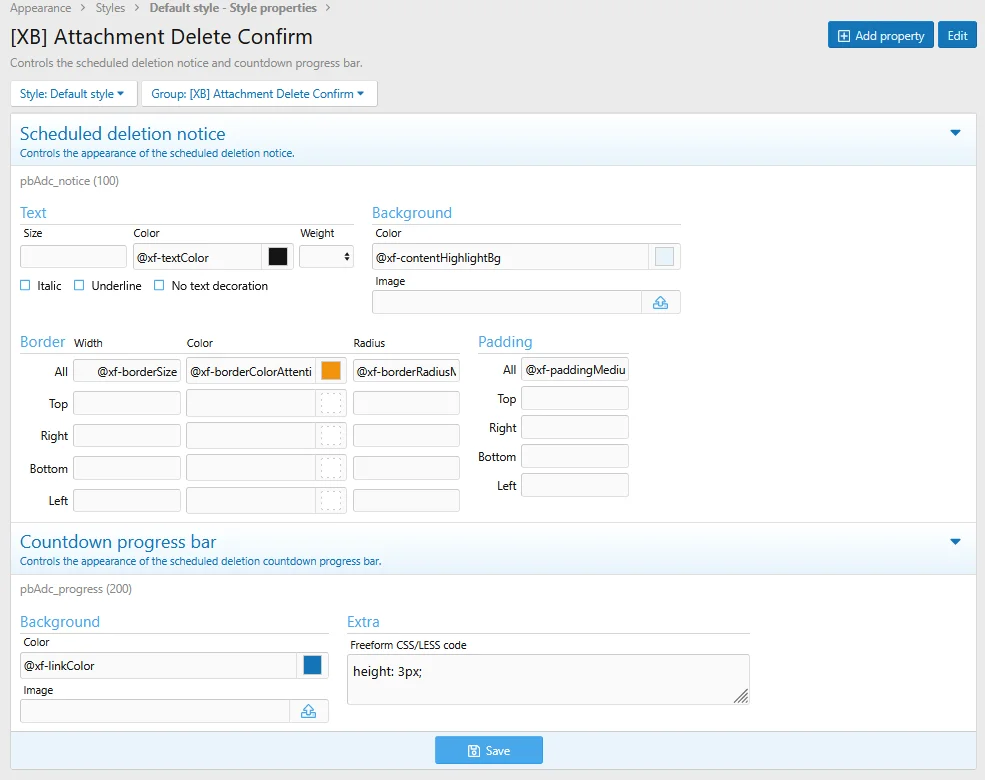
Task: Open the notice background color swatch
Action: pos(664,257)
